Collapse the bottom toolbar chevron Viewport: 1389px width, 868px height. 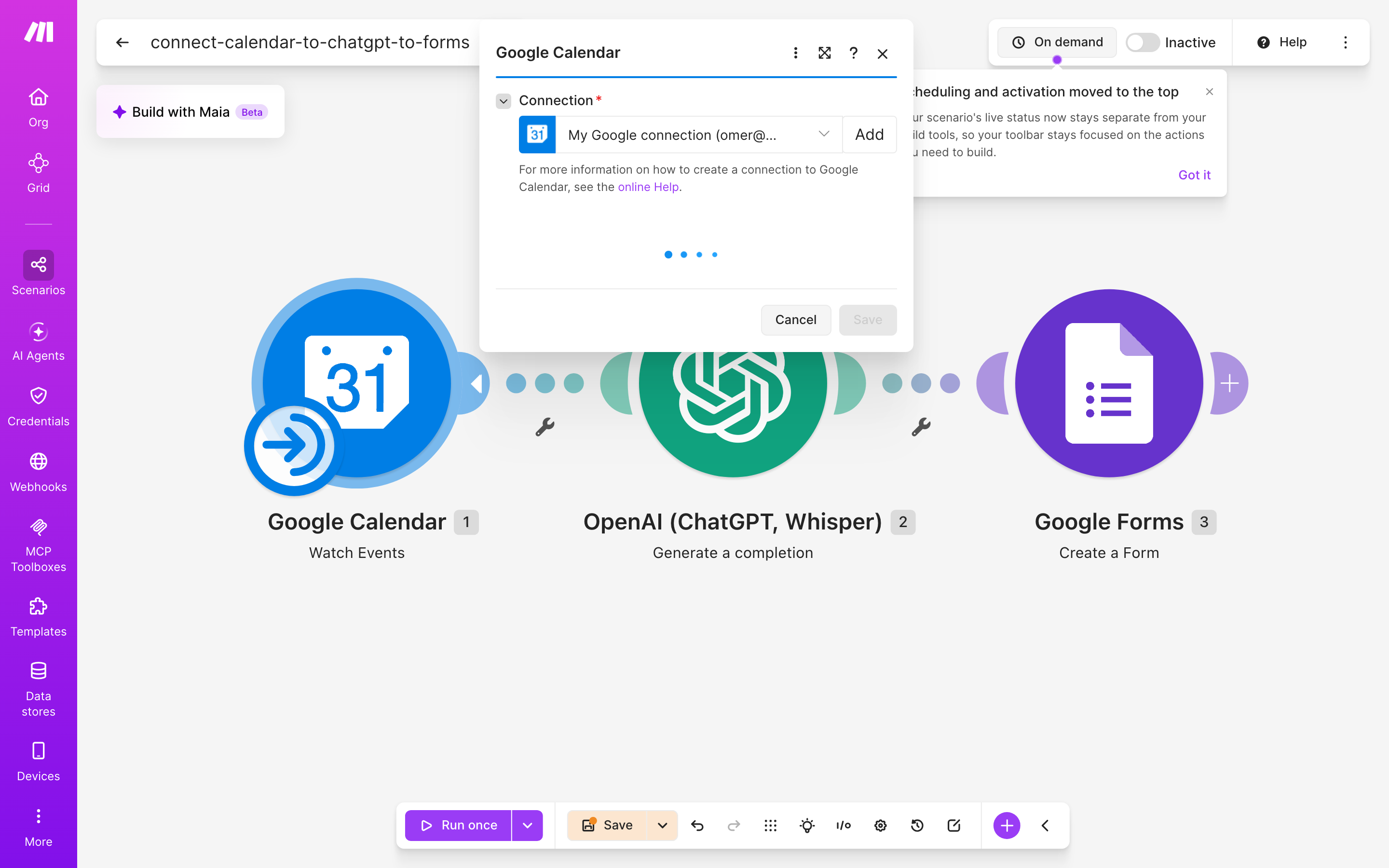pos(1045,826)
